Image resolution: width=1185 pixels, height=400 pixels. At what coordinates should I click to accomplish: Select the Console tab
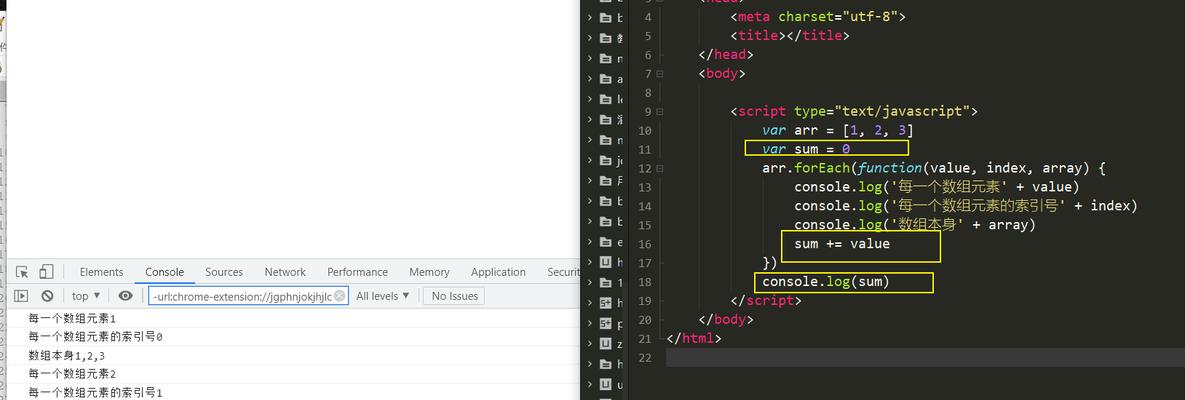coord(165,272)
